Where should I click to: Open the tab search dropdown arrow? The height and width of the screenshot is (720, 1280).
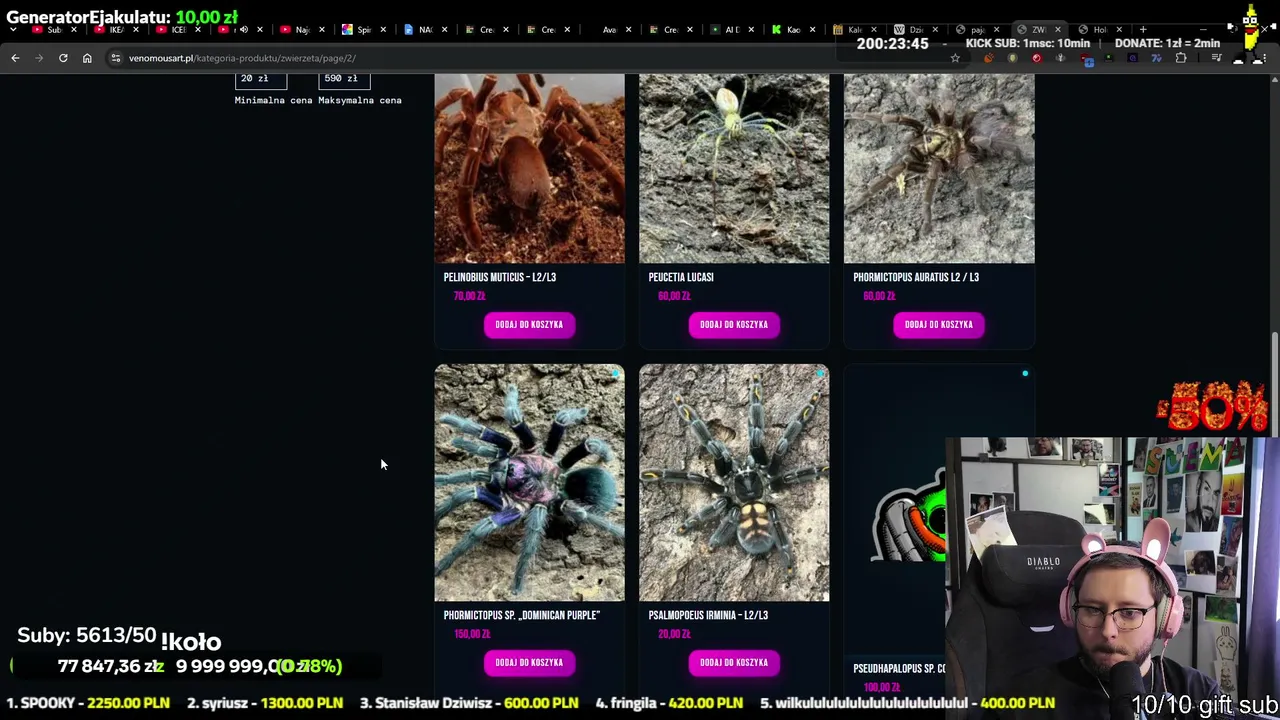click(x=13, y=30)
